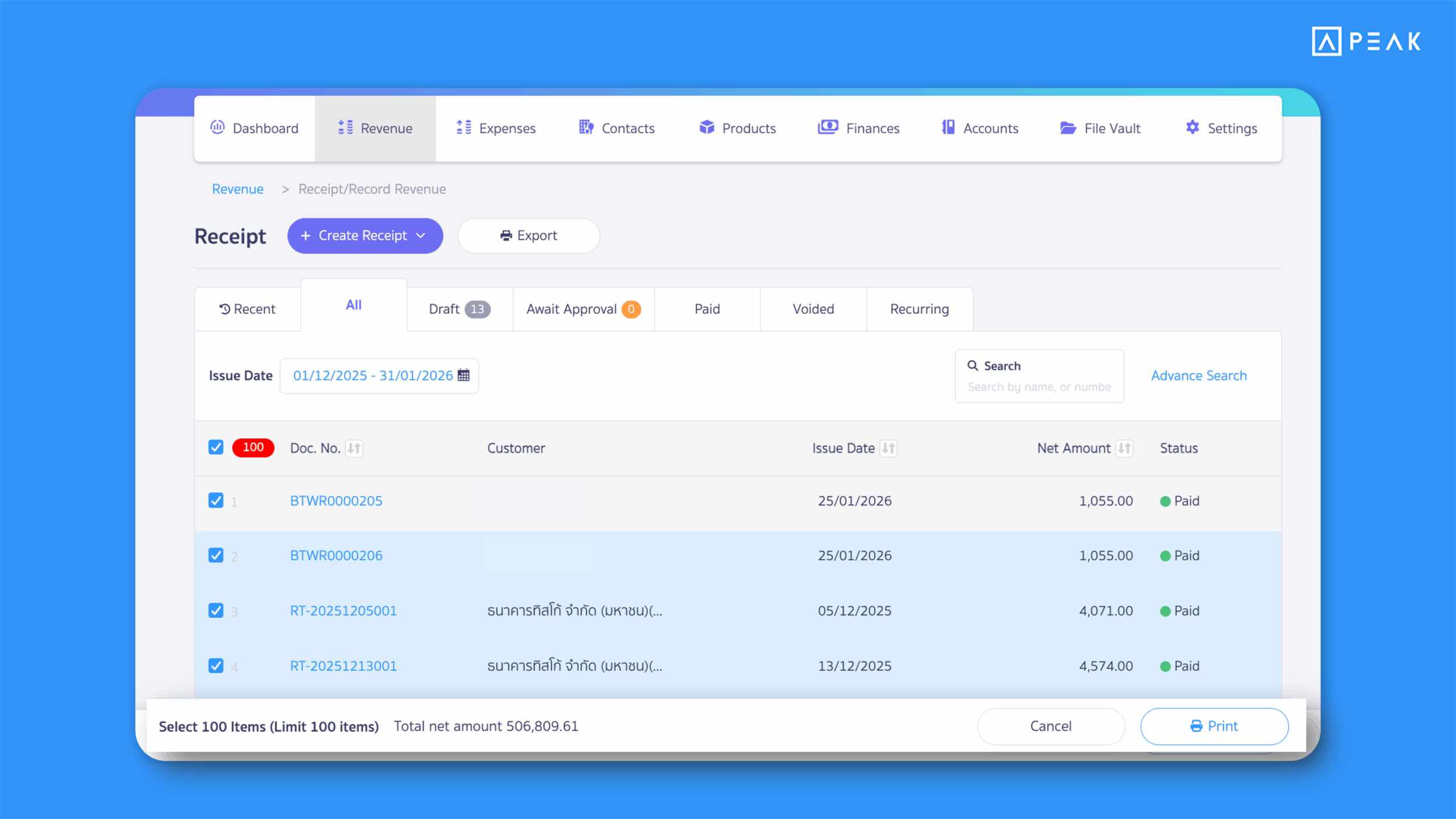Screen dimensions: 1456x819
Task: Open File Vault
Action: [x=1100, y=128]
